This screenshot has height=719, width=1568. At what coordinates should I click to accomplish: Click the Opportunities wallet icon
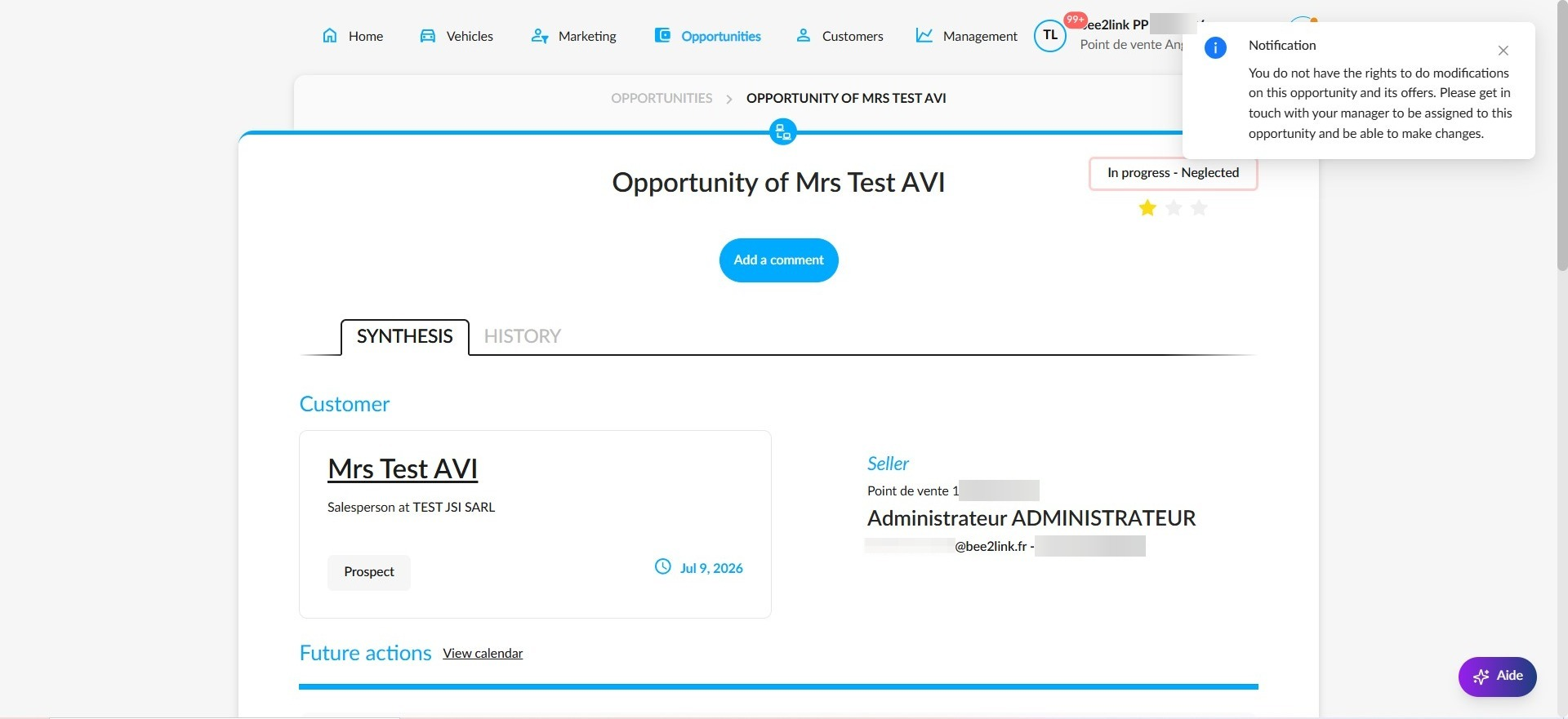[x=662, y=35]
